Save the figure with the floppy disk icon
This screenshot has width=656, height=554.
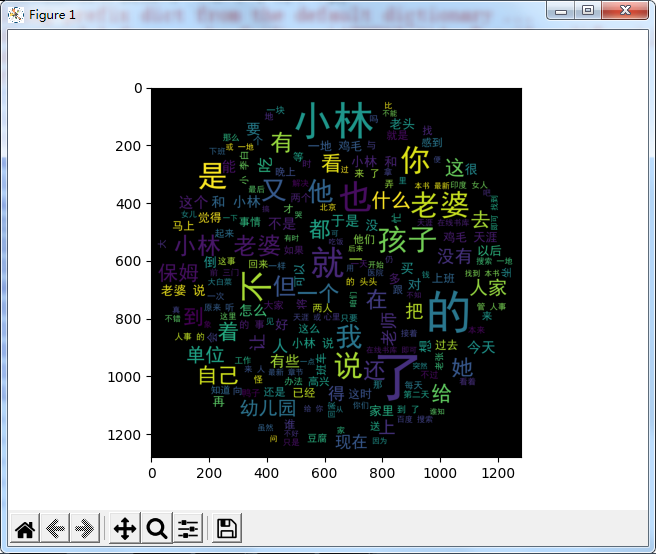click(227, 529)
